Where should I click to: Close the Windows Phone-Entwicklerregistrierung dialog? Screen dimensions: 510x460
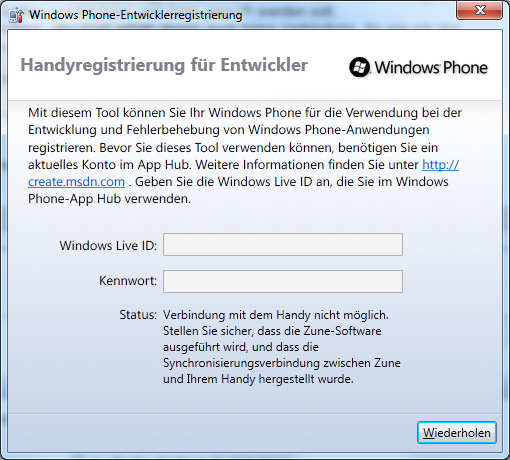[479, 10]
